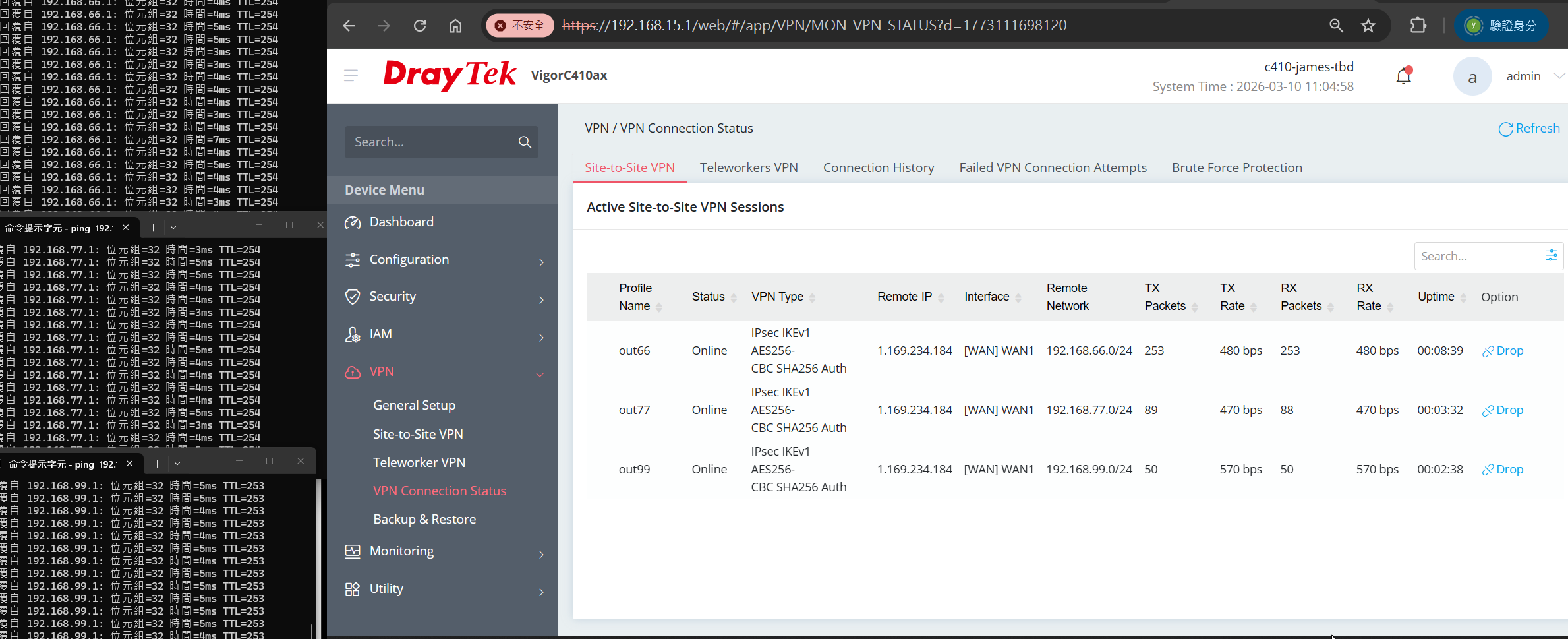The height and width of the screenshot is (639, 1568).
Task: Click the VPN sessions search field
Action: [1475, 256]
